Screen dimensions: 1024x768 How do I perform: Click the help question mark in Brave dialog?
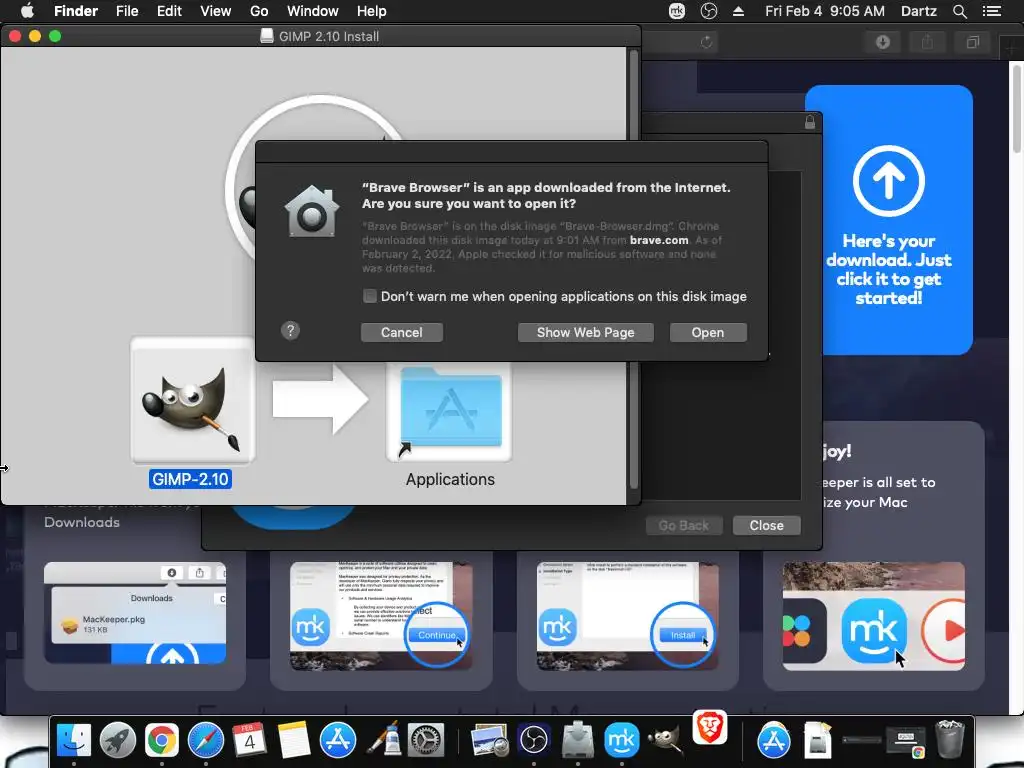click(291, 330)
